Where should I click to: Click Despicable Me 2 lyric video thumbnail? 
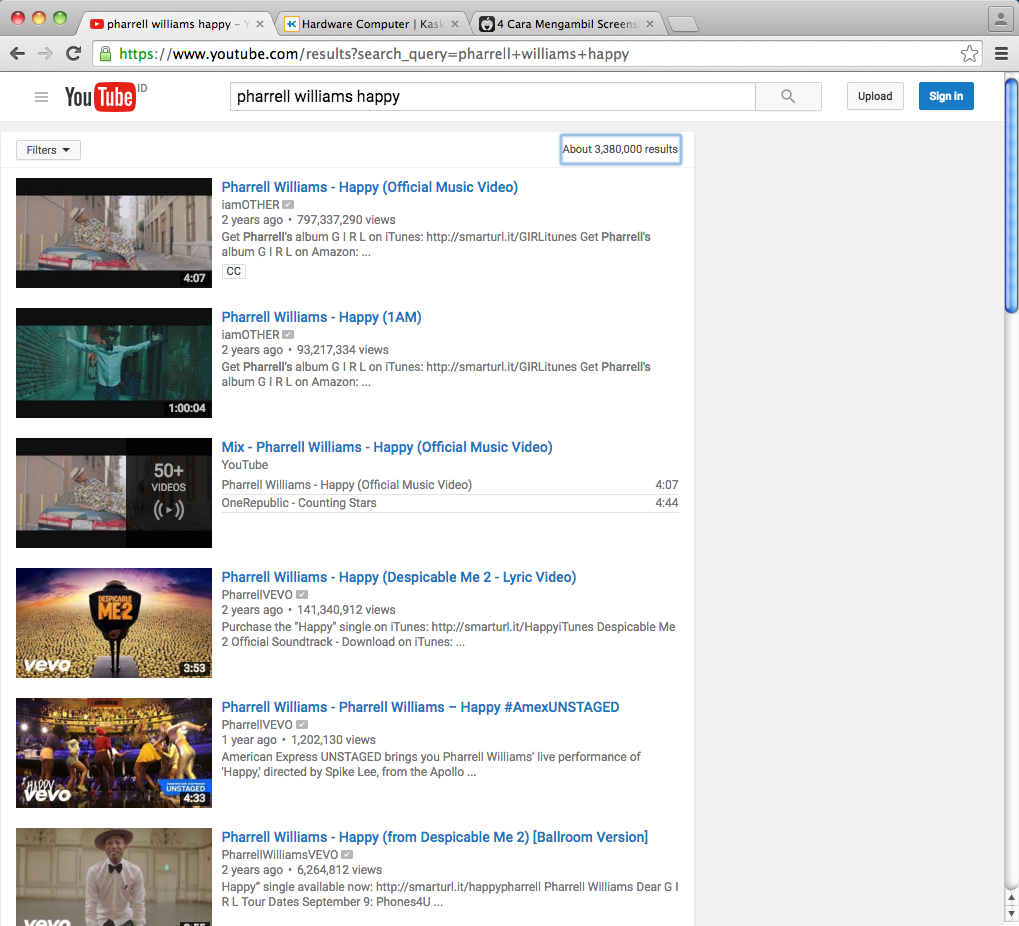coord(114,623)
